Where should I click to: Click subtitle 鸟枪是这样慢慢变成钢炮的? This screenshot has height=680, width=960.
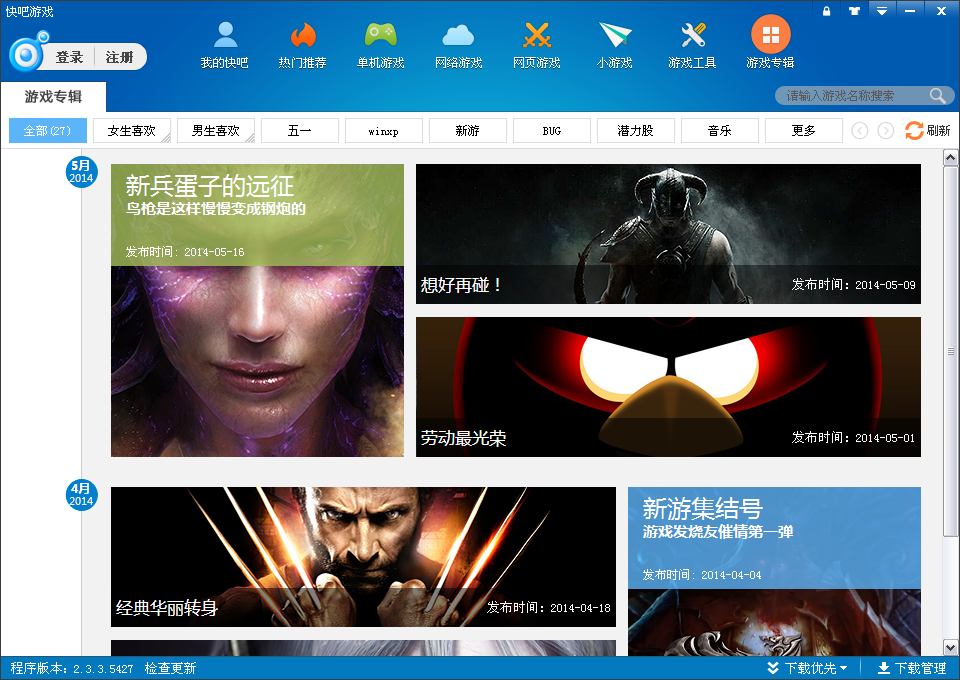pyautogui.click(x=216, y=209)
